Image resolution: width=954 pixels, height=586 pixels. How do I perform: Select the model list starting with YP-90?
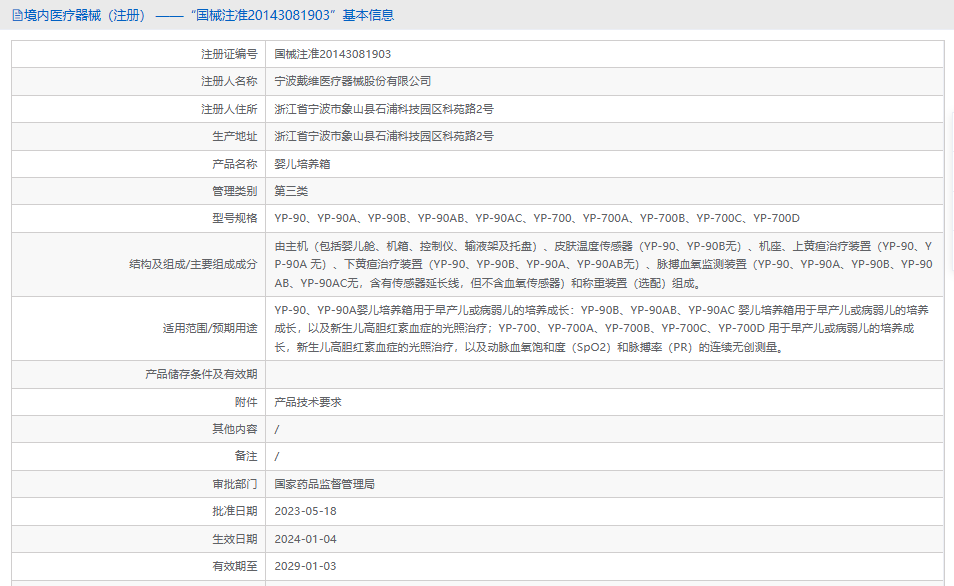(x=537, y=218)
